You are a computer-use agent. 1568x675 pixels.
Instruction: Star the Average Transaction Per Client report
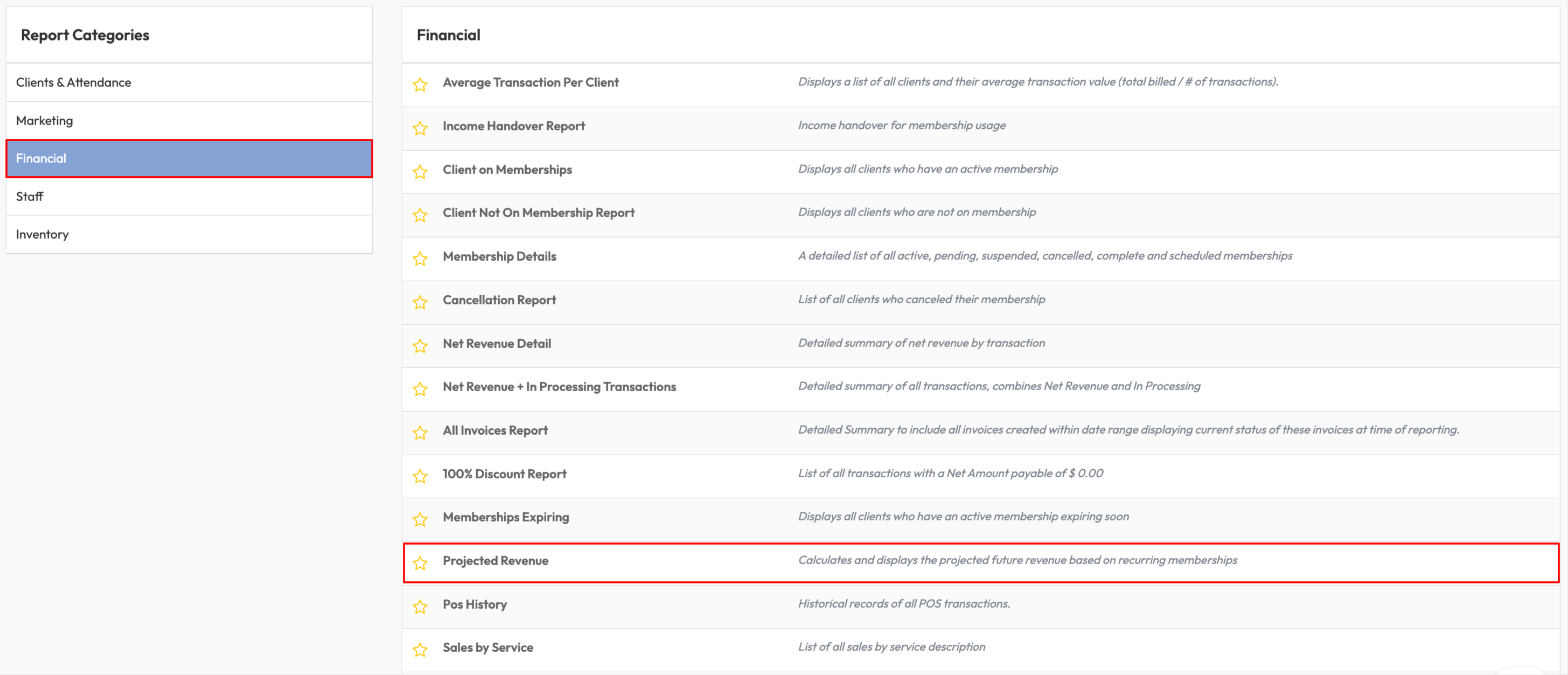pyautogui.click(x=420, y=85)
